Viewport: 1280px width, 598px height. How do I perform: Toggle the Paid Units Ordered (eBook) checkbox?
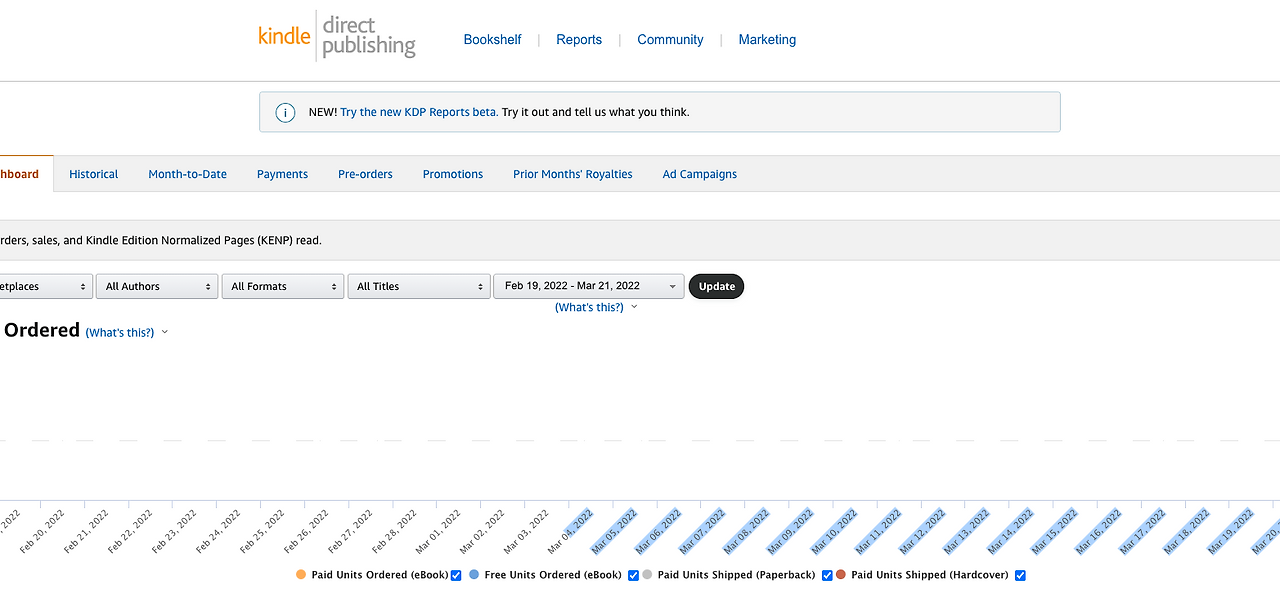point(456,575)
